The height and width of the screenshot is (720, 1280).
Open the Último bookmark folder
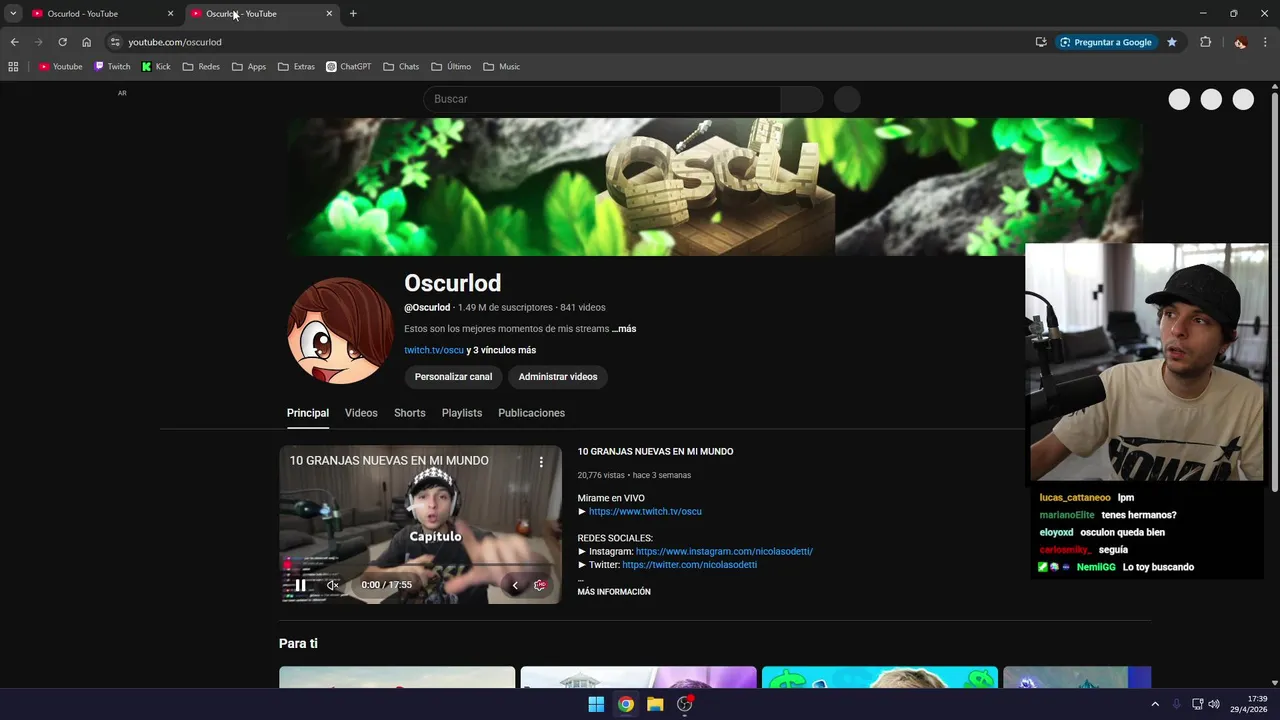[451, 67]
